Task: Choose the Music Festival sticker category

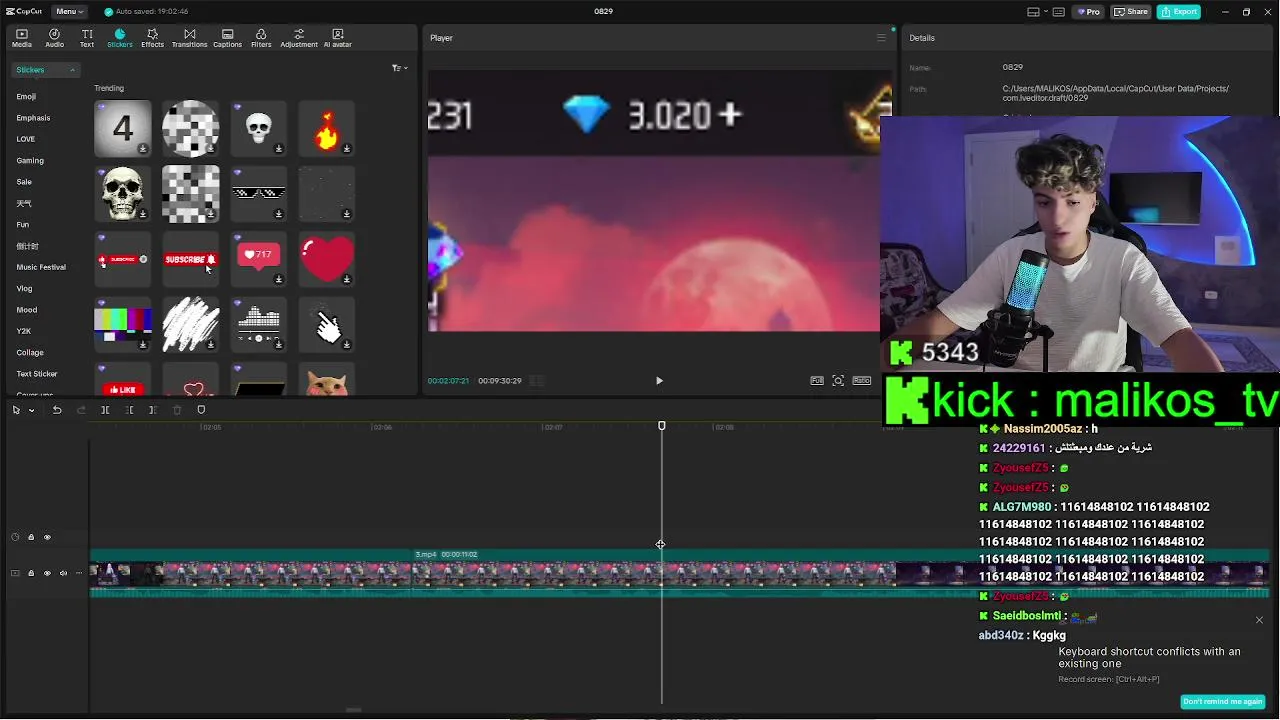Action: pos(41,267)
